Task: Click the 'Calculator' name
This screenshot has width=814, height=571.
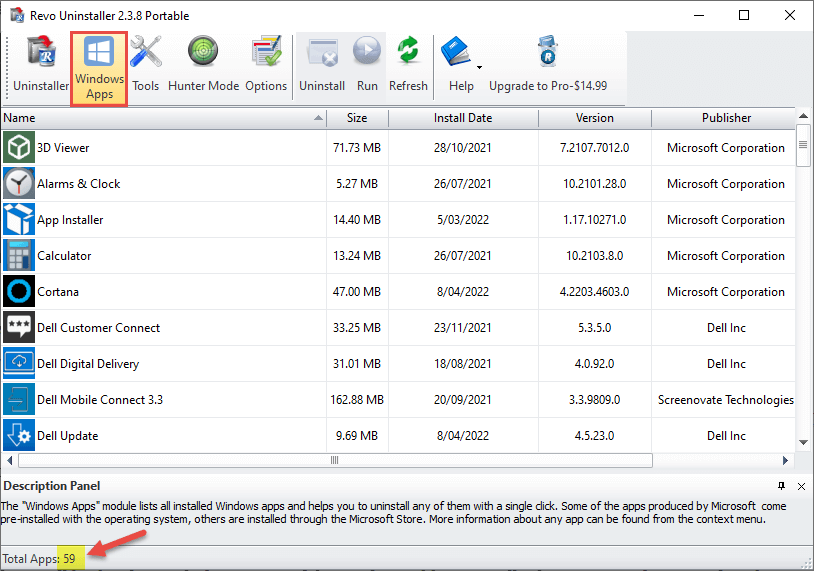Action: (64, 256)
